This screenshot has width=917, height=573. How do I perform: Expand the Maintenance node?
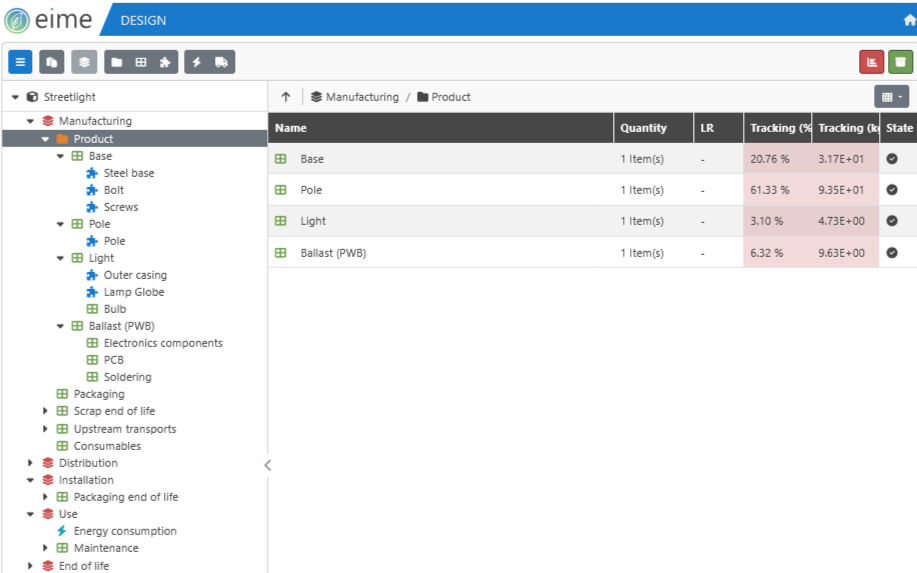pos(45,548)
